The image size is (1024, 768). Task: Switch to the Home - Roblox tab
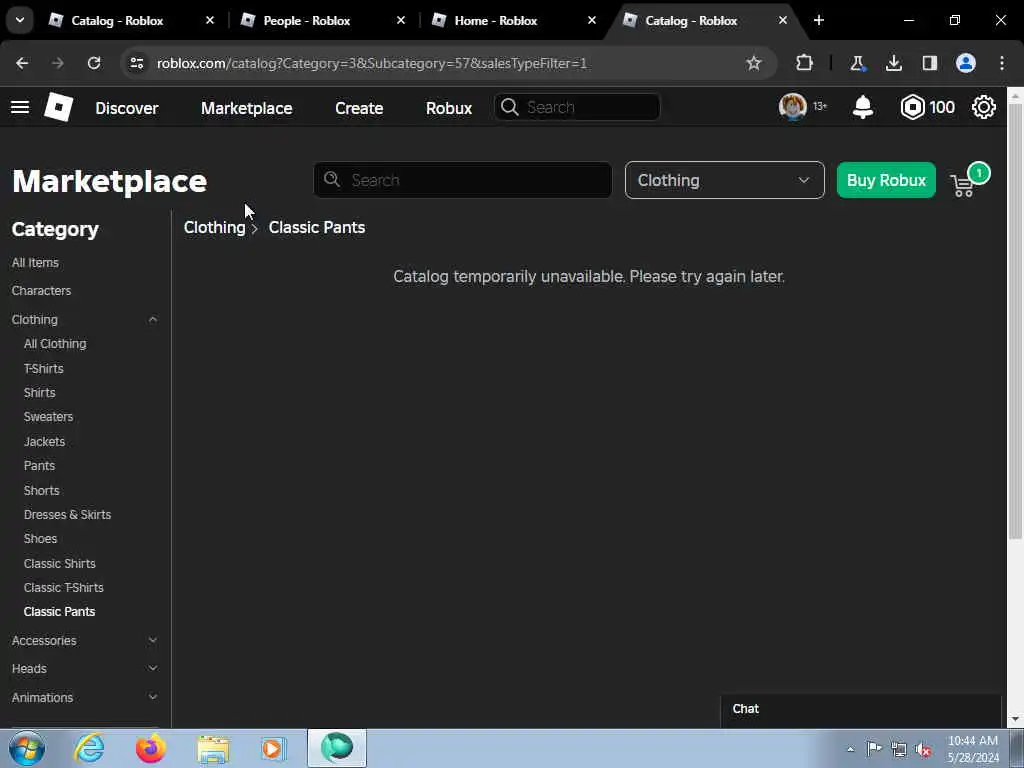496,20
